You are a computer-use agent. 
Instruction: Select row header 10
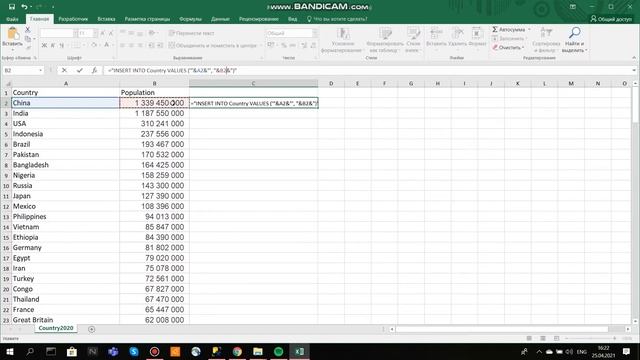tap(6, 186)
